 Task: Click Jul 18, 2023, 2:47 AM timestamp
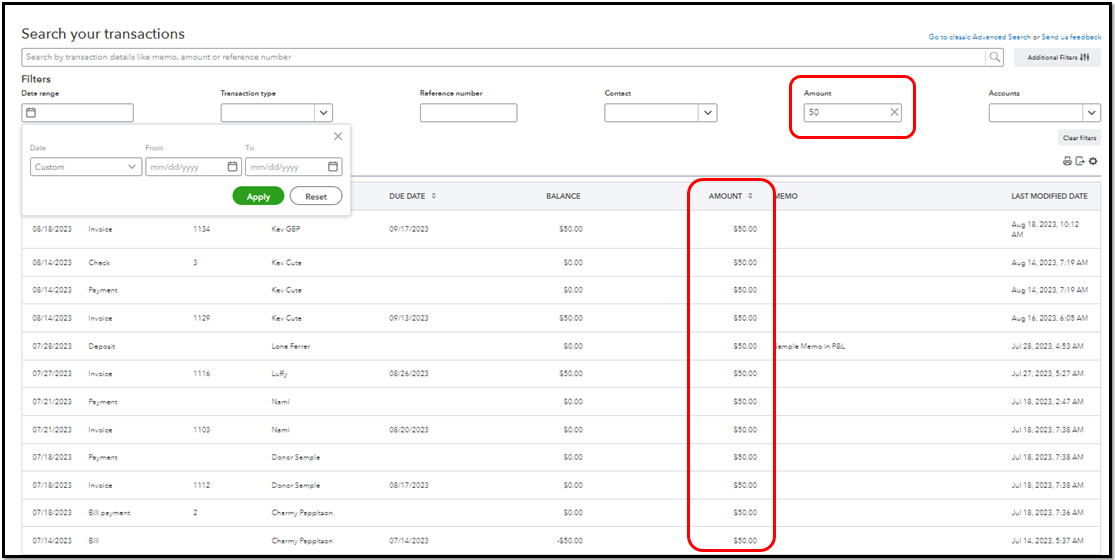click(x=1048, y=402)
